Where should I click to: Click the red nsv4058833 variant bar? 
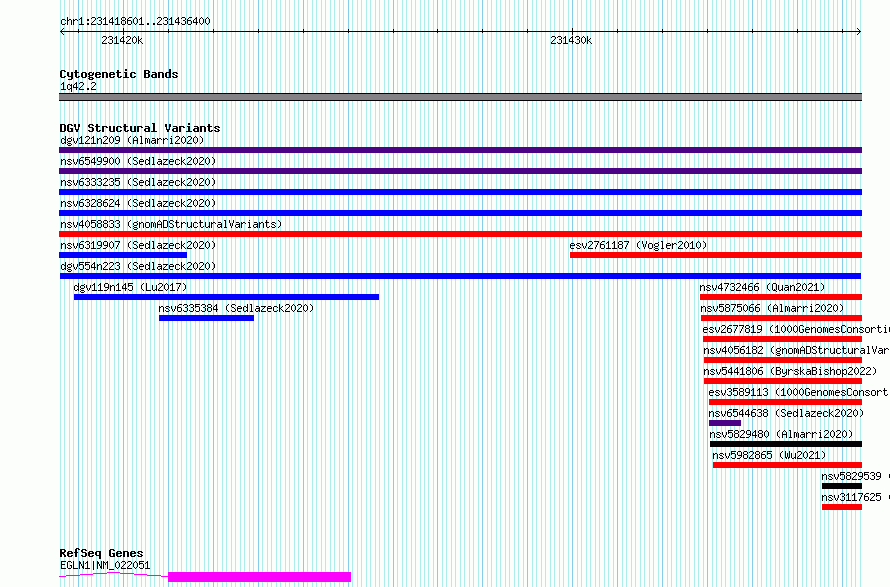[460, 234]
